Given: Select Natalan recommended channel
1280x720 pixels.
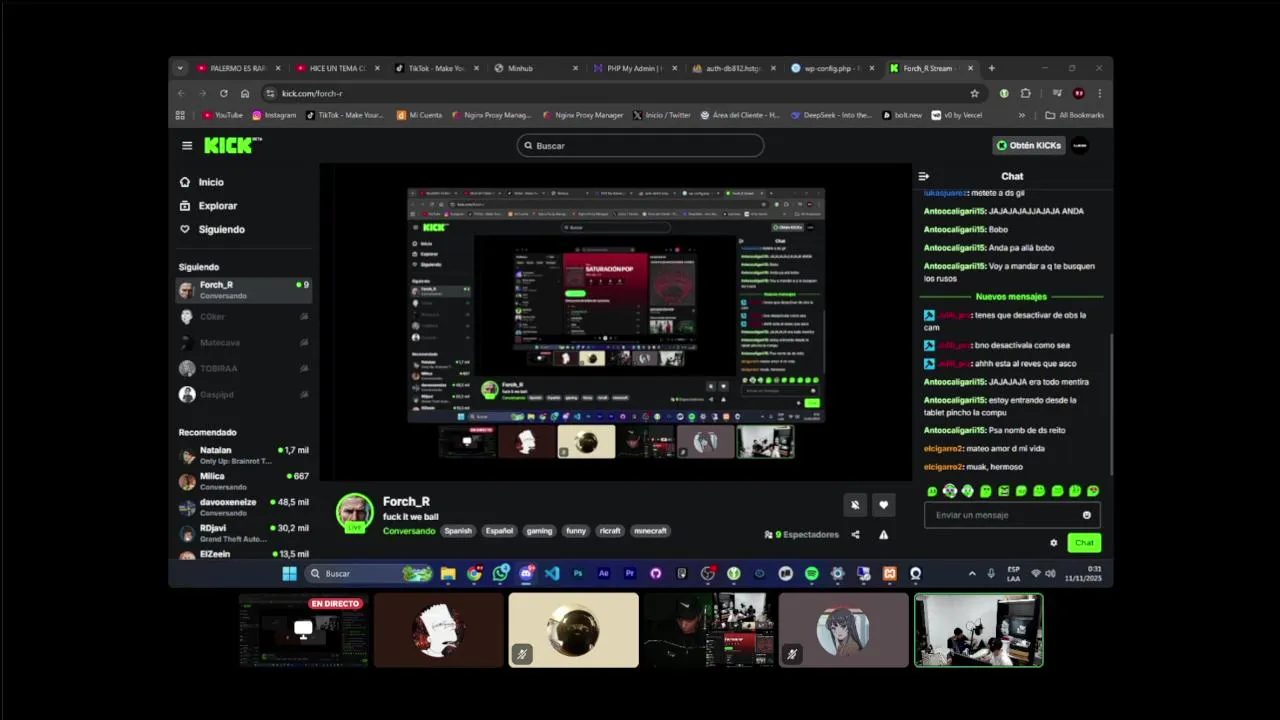Looking at the screenshot, I should [x=244, y=456].
